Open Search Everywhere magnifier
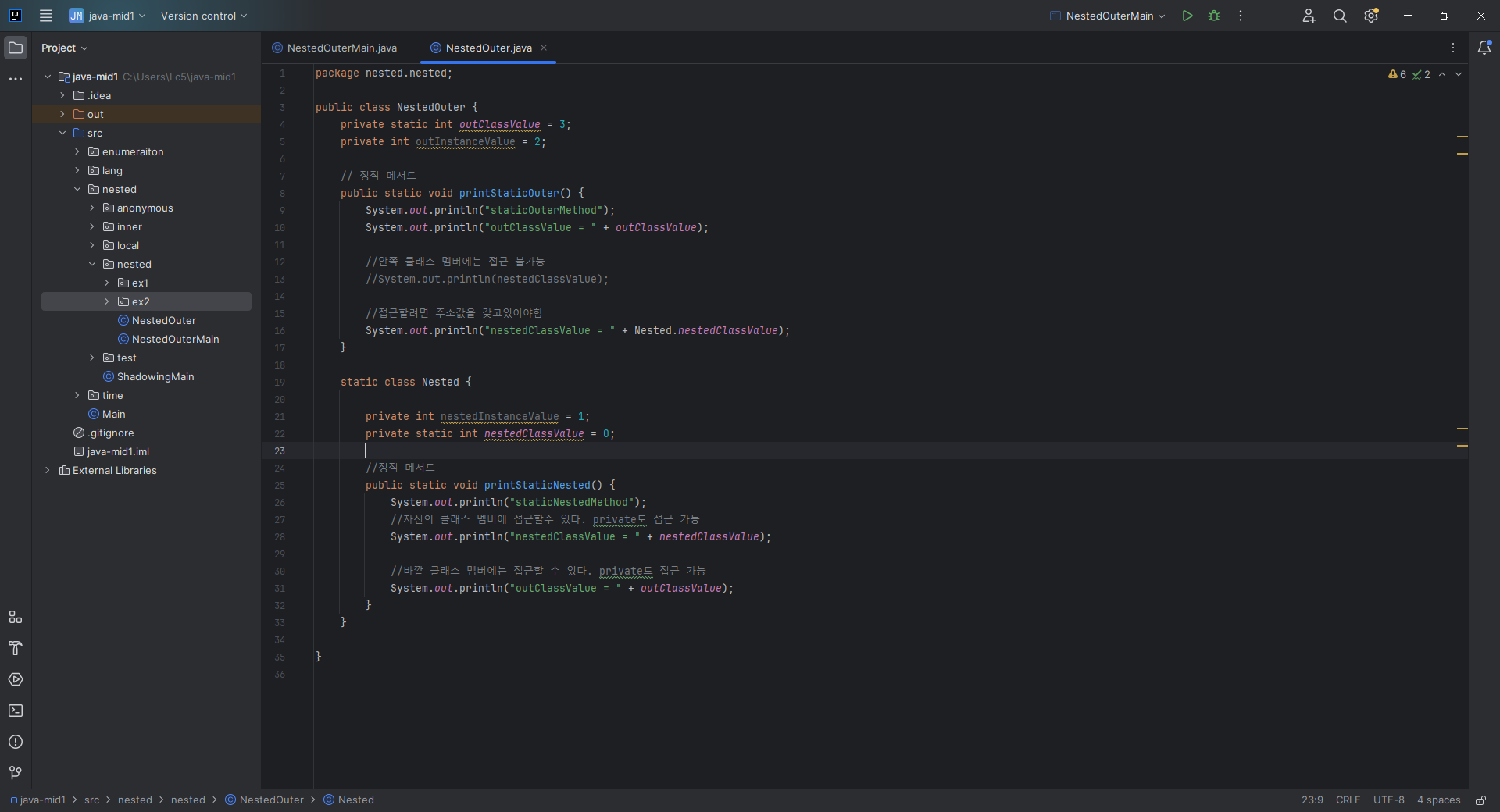Screen dimensions: 1500x812 1340,16
